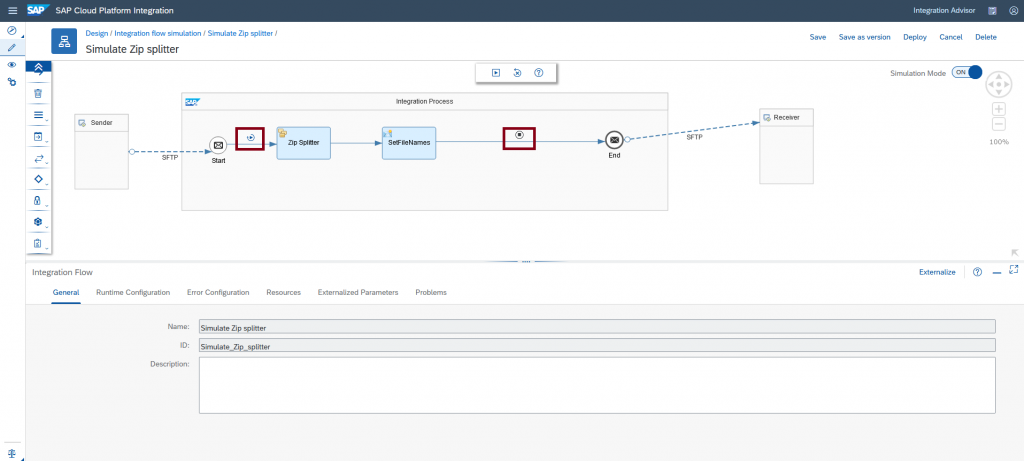Click the 100% zoom level text
This screenshot has height=461, width=1024.
999,142
